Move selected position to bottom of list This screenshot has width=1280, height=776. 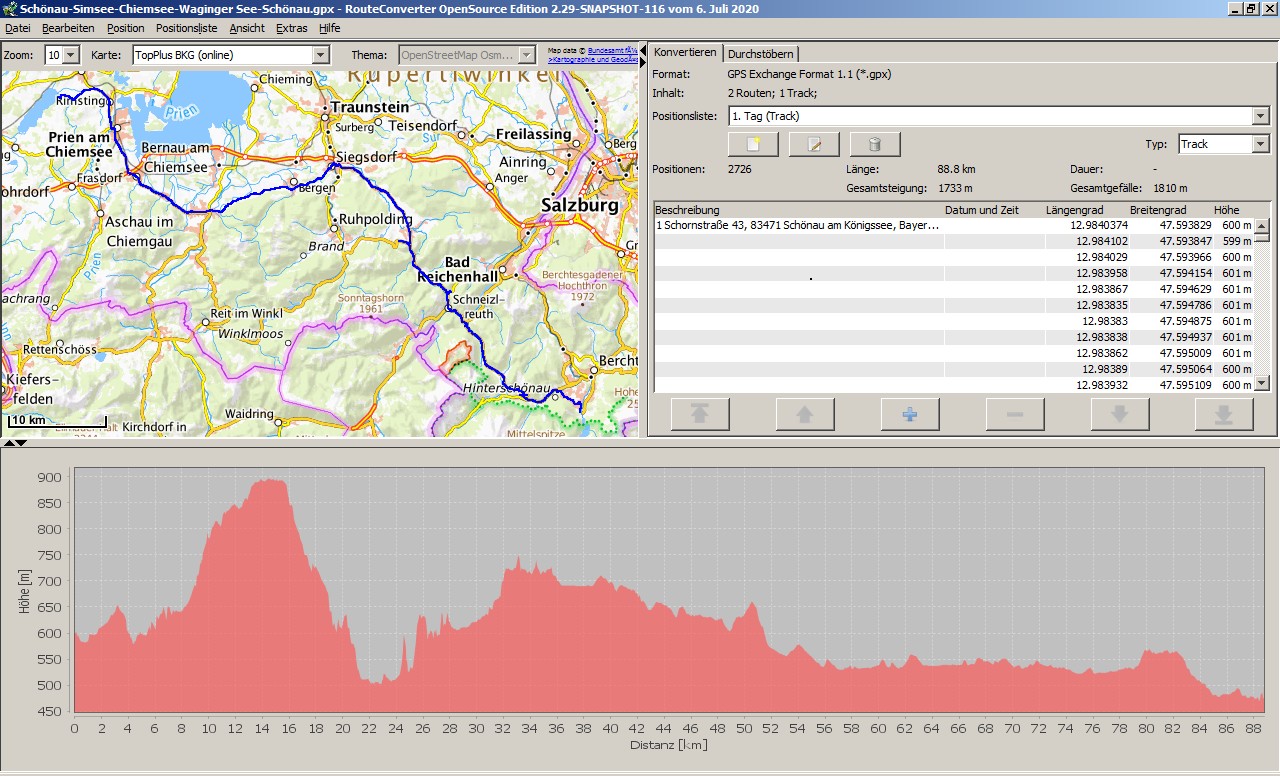[1224, 414]
